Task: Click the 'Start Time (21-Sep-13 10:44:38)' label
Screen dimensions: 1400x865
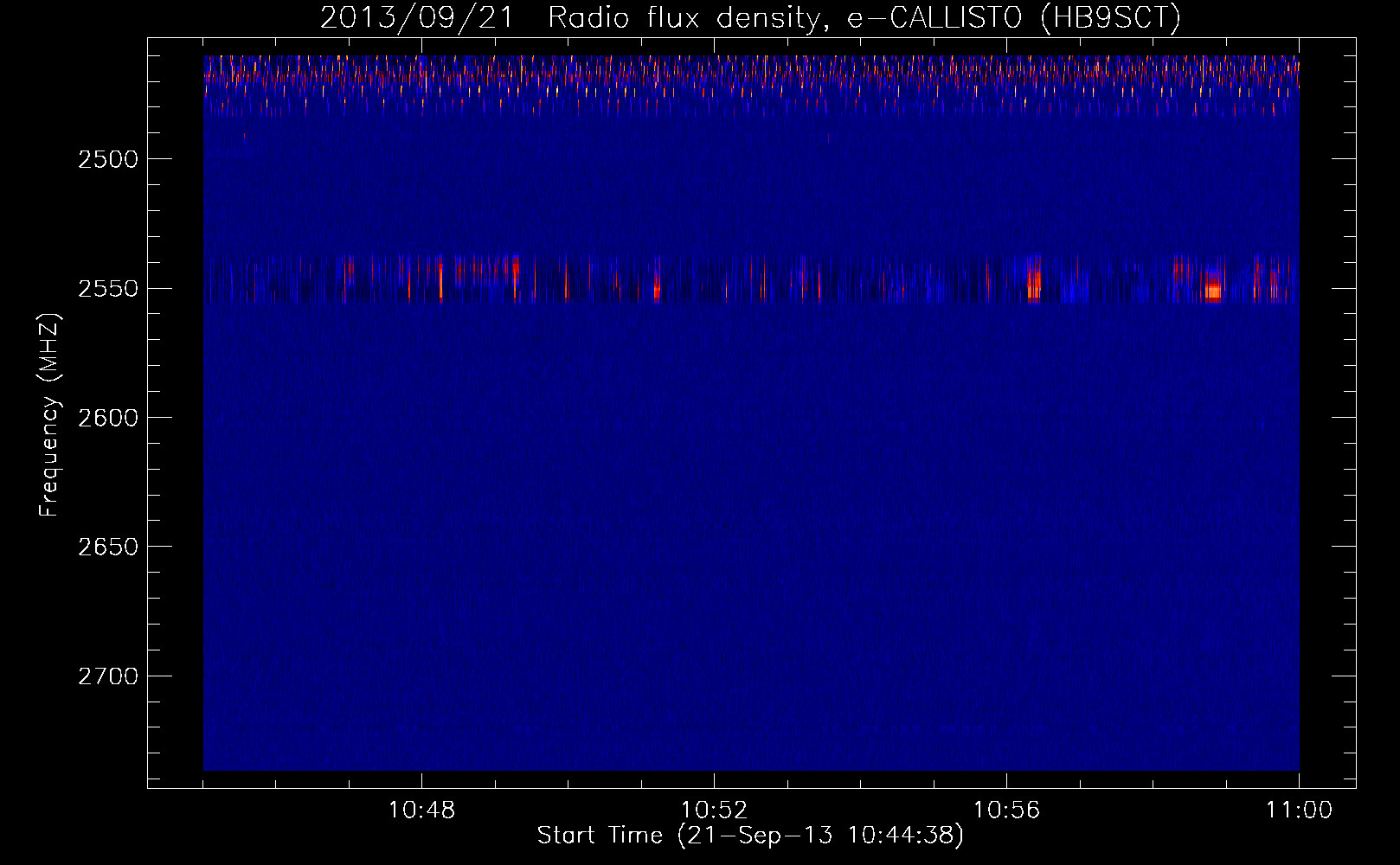Action: [x=750, y=836]
